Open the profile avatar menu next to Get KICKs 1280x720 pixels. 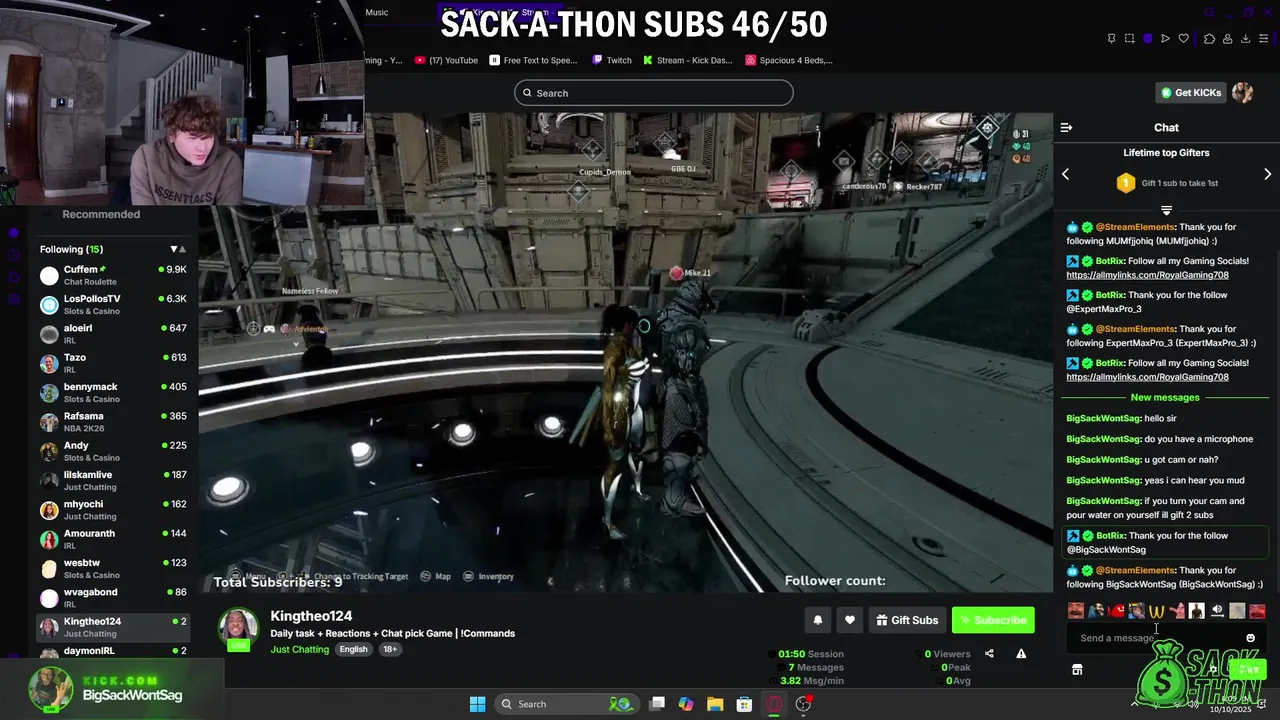pos(1242,93)
